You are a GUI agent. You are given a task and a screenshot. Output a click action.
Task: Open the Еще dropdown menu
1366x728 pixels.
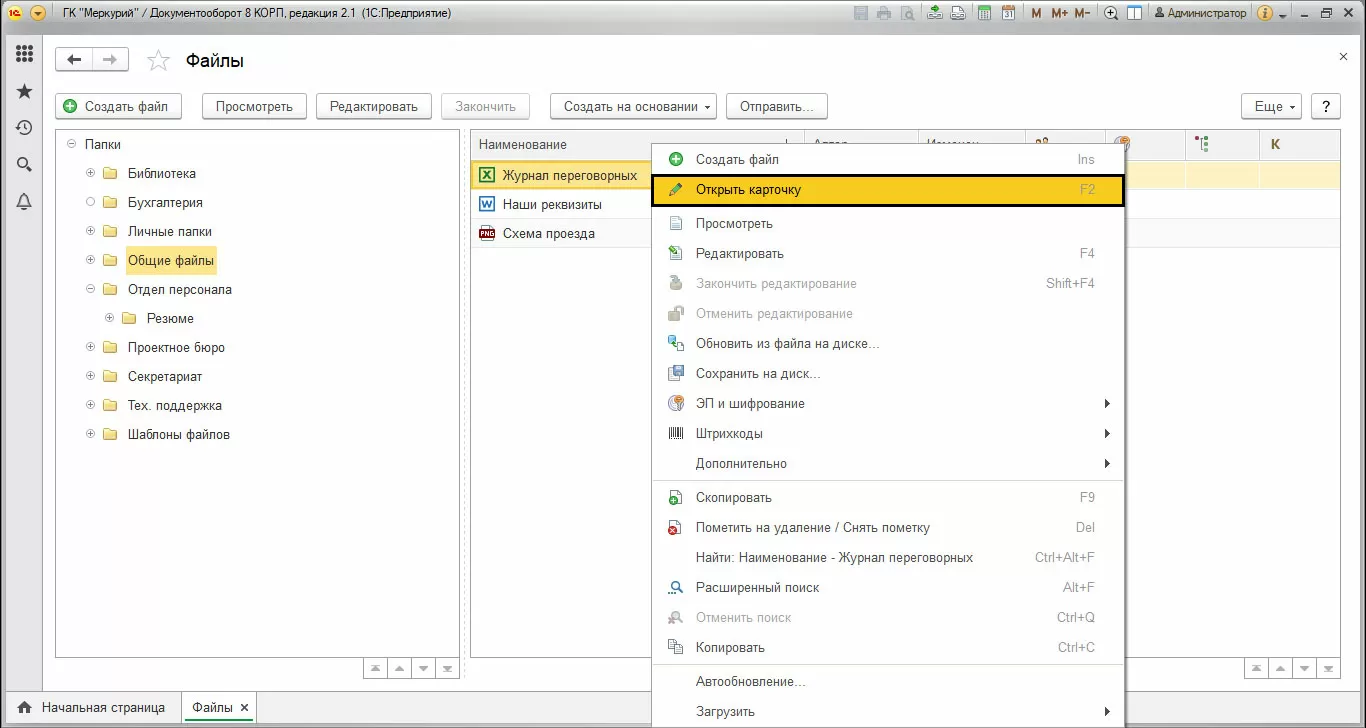click(1271, 106)
